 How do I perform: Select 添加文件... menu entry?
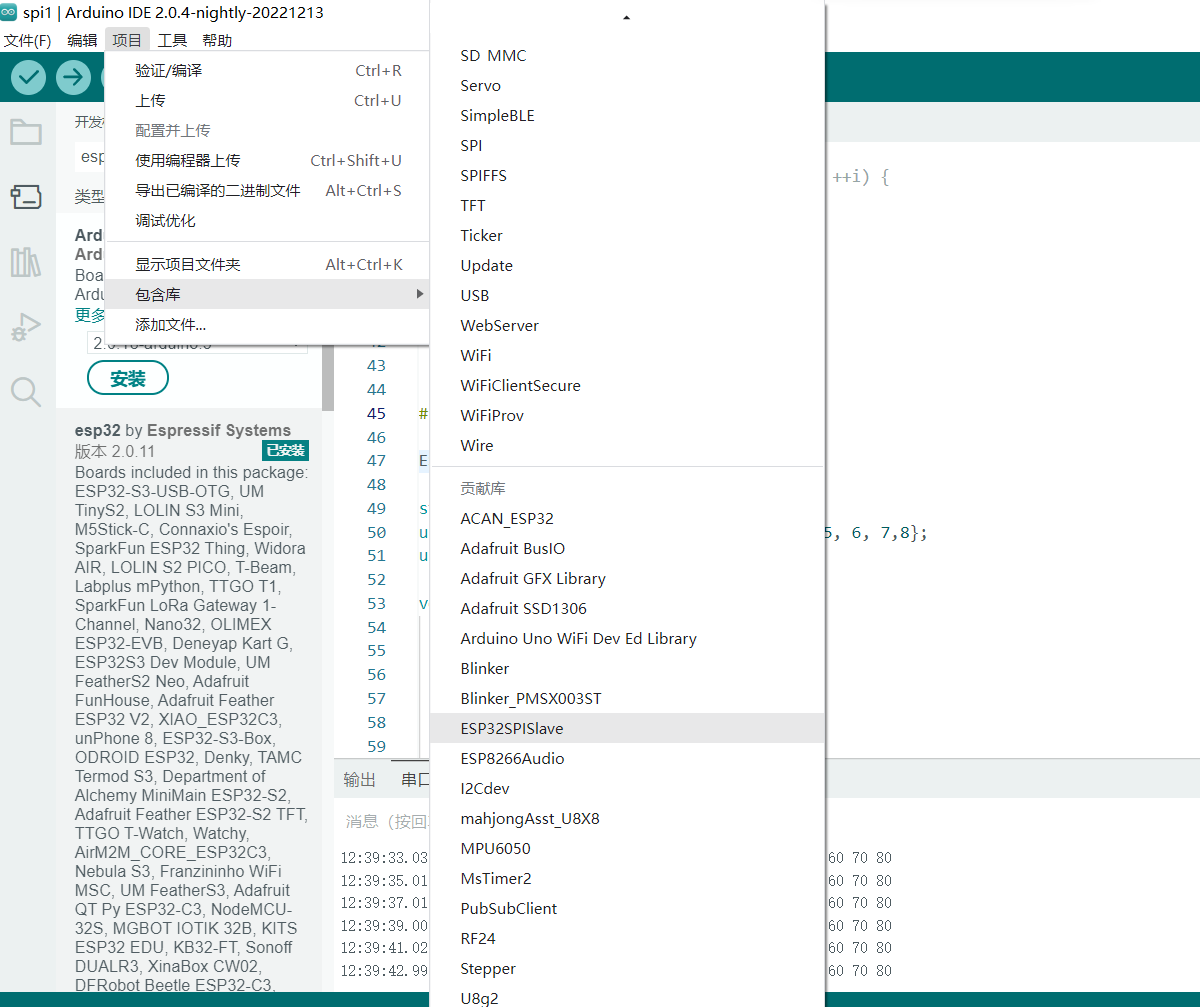(x=267, y=325)
